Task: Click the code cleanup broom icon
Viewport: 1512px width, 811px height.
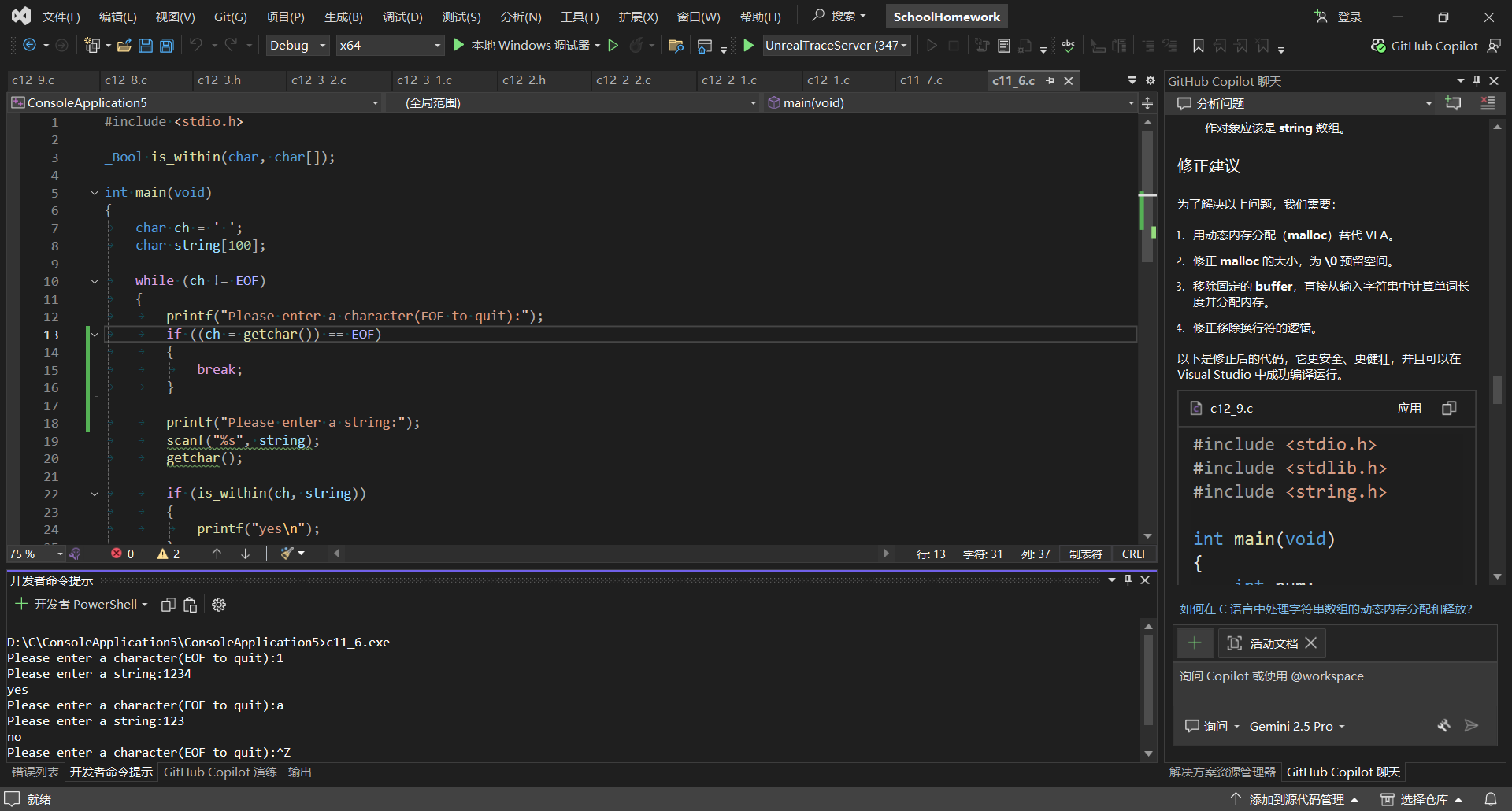Action: (x=287, y=554)
